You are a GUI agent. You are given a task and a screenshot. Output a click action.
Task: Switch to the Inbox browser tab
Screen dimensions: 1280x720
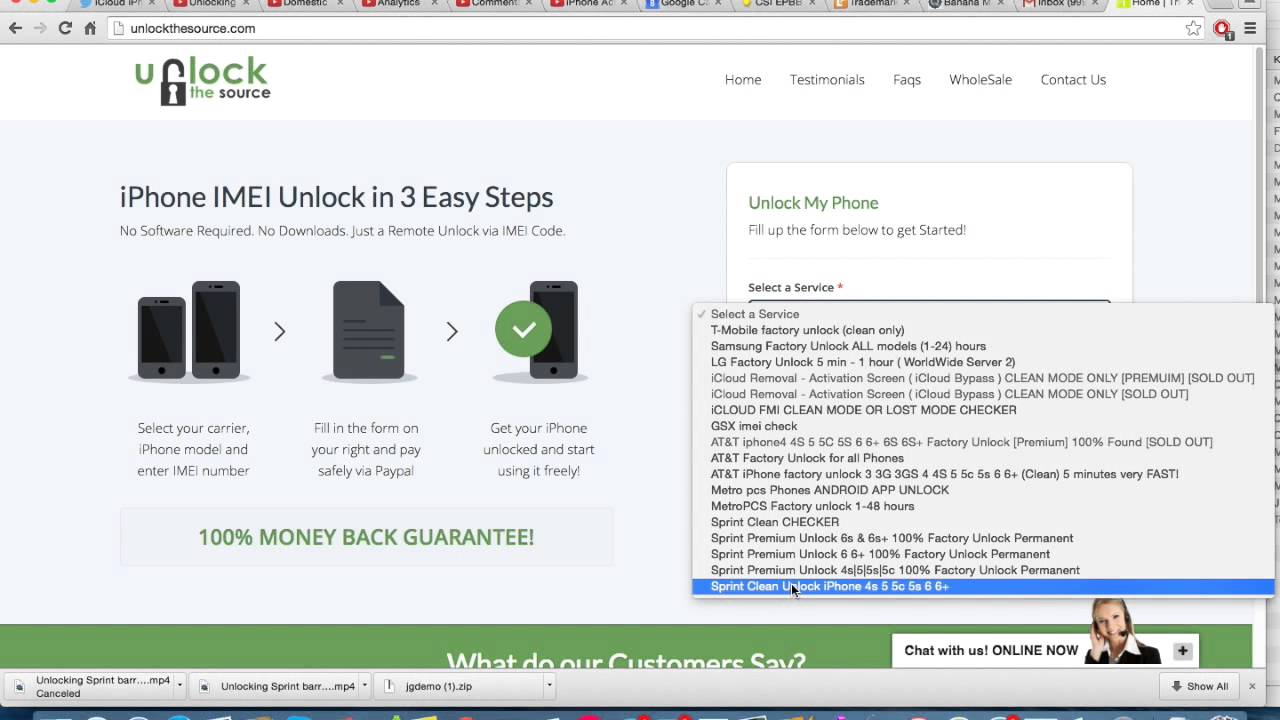coord(1062,5)
